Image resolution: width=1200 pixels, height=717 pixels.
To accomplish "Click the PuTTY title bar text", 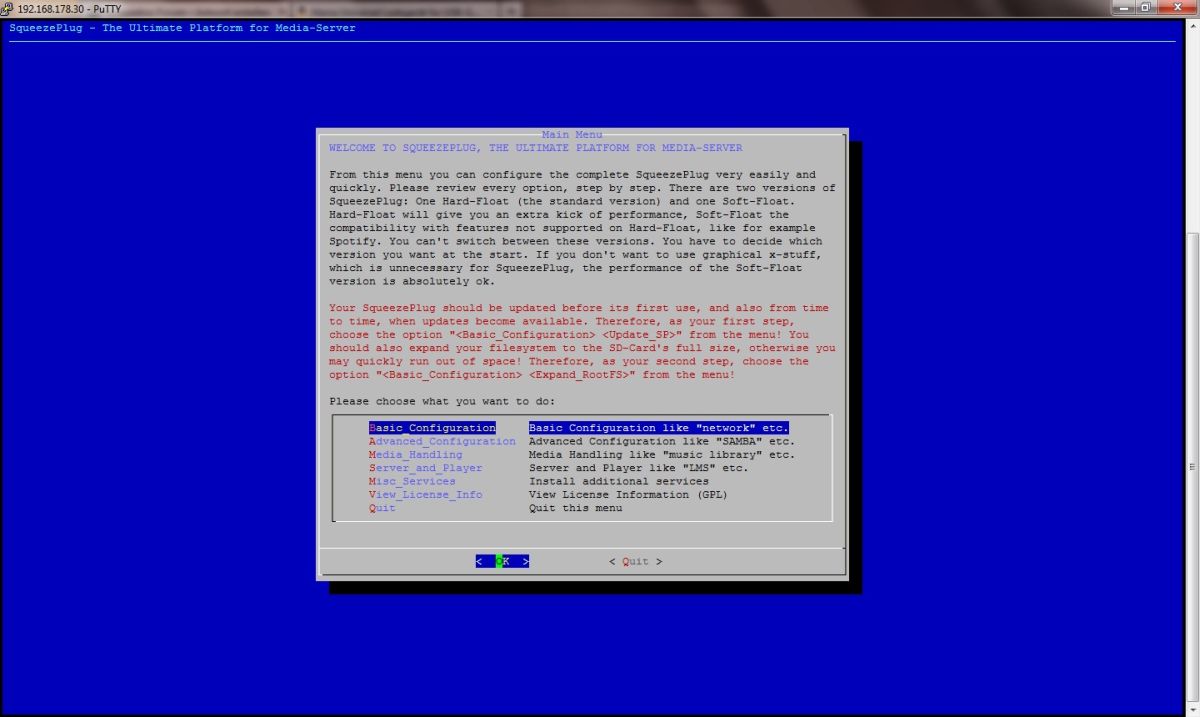I will pos(64,8).
